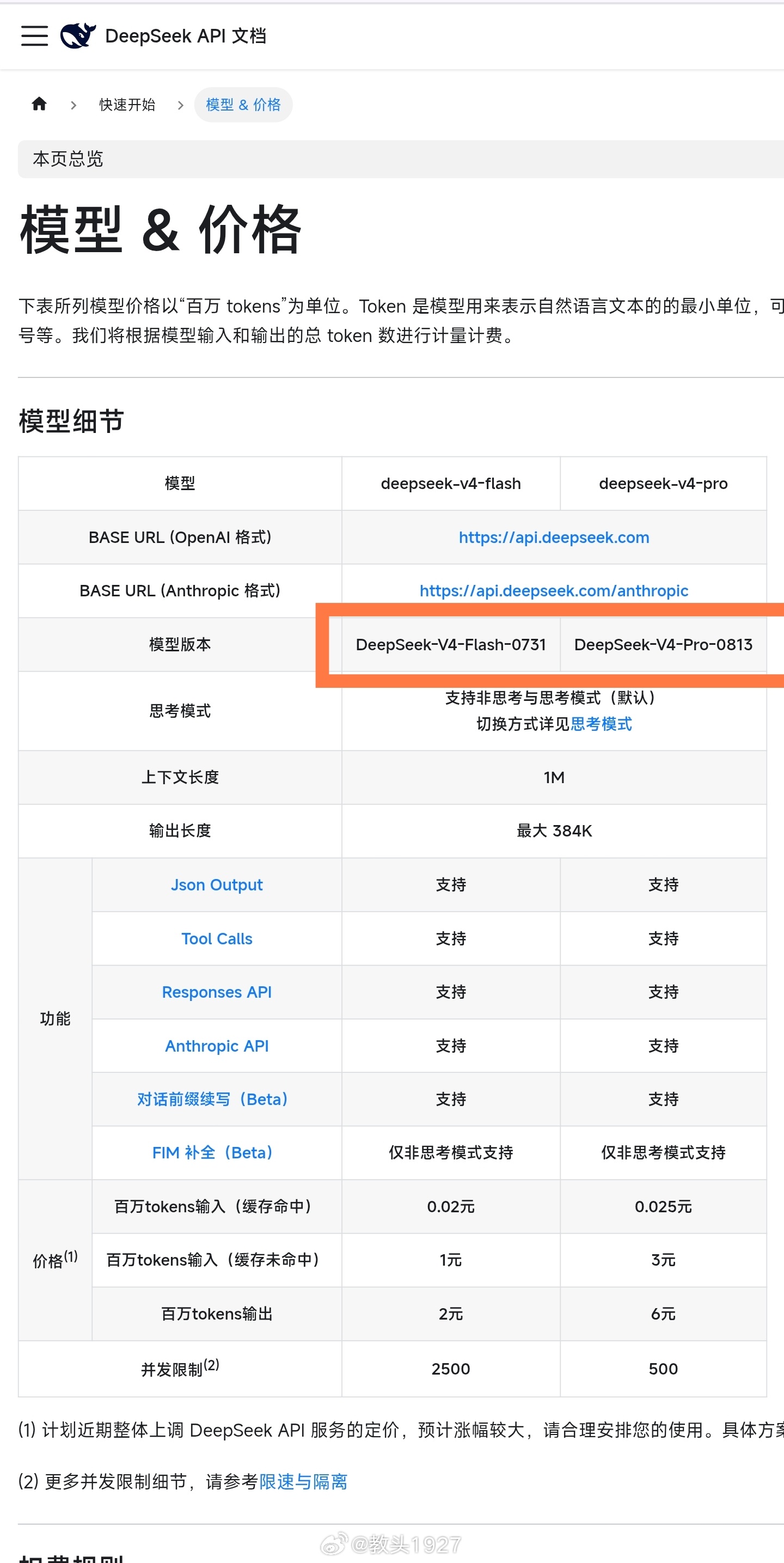This screenshot has height=1563, width=784.
Task: Click the 2元 output price
Action: click(451, 1314)
